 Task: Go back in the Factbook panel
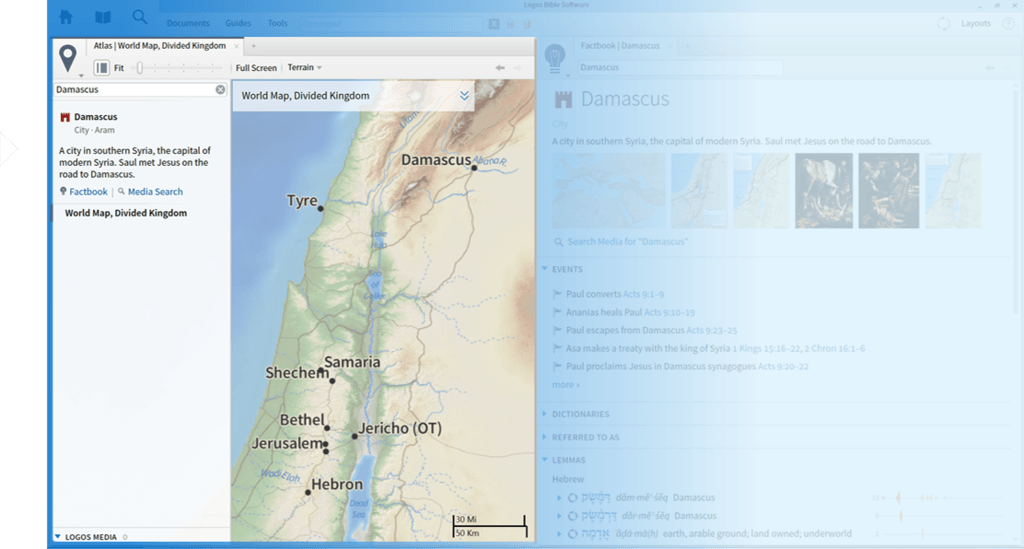(990, 67)
